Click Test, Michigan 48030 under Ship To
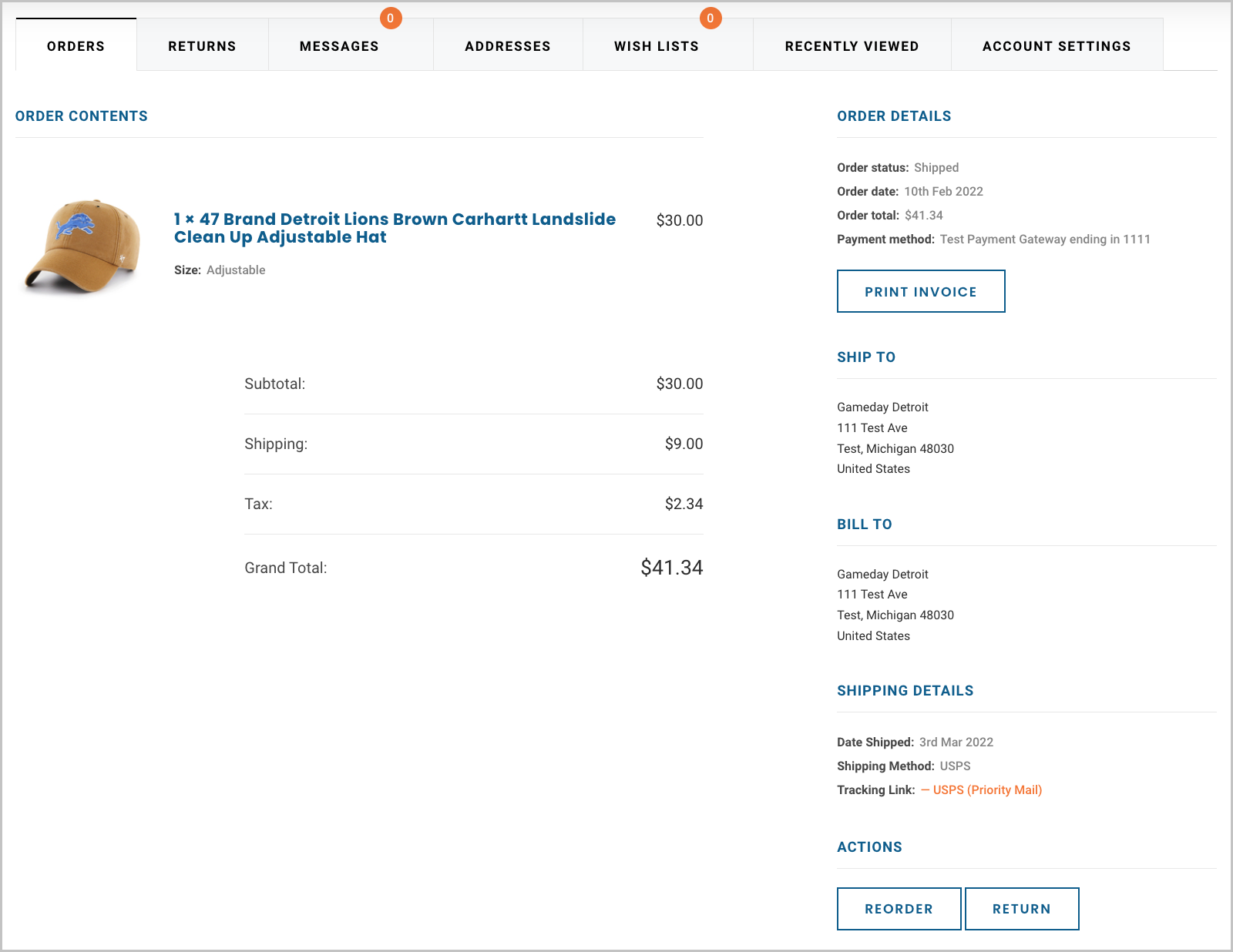The width and height of the screenshot is (1233, 952). 895,448
